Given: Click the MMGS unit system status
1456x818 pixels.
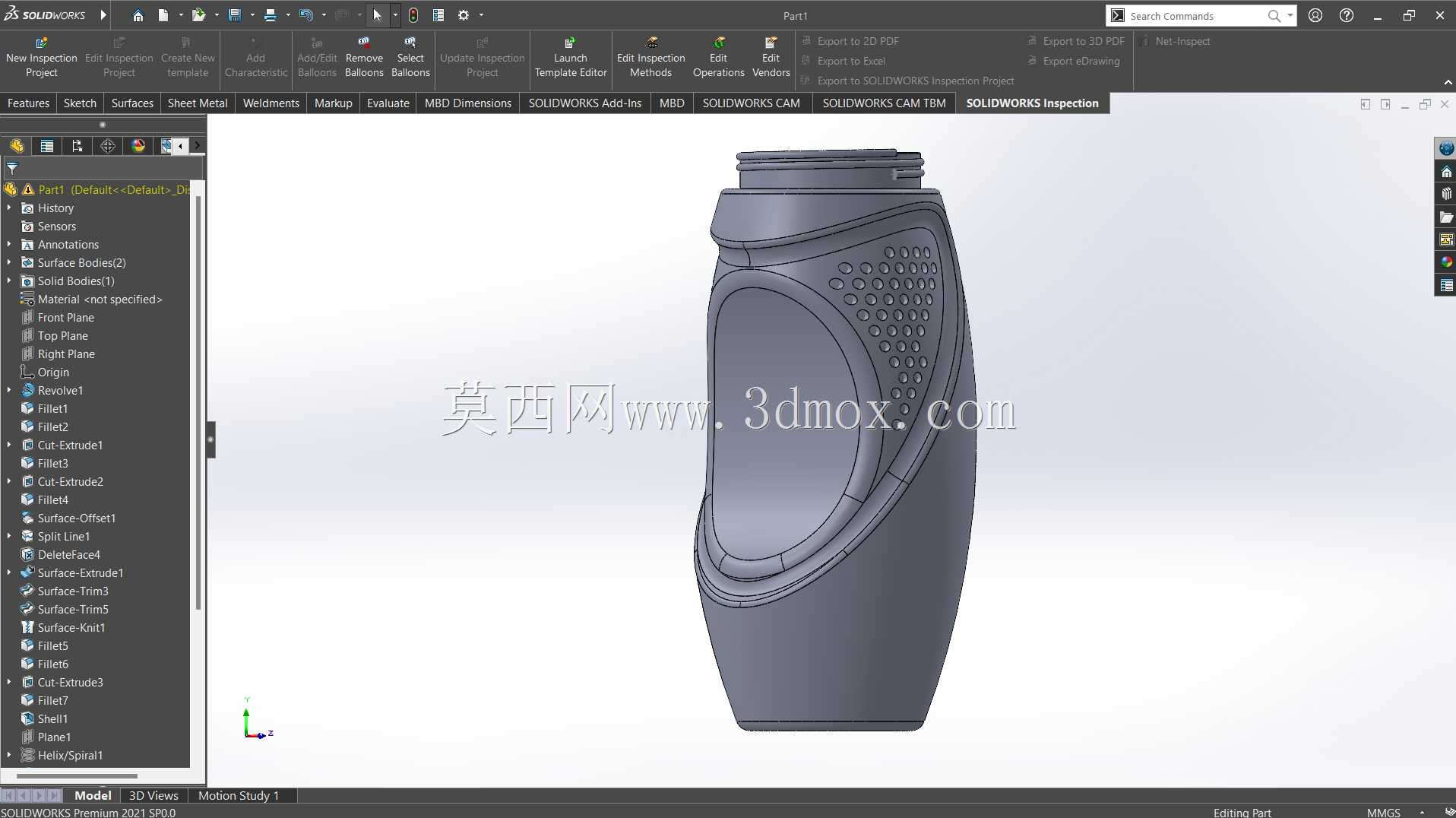Looking at the screenshot, I should coord(1383,812).
